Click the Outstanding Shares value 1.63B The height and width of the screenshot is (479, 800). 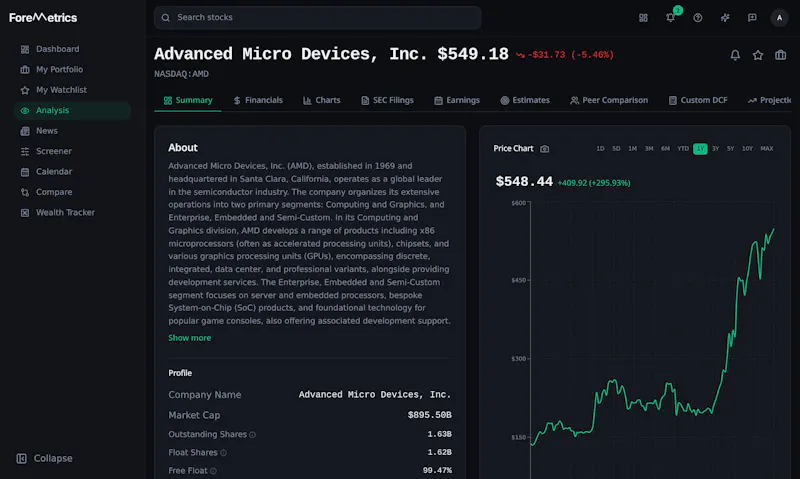(439, 434)
